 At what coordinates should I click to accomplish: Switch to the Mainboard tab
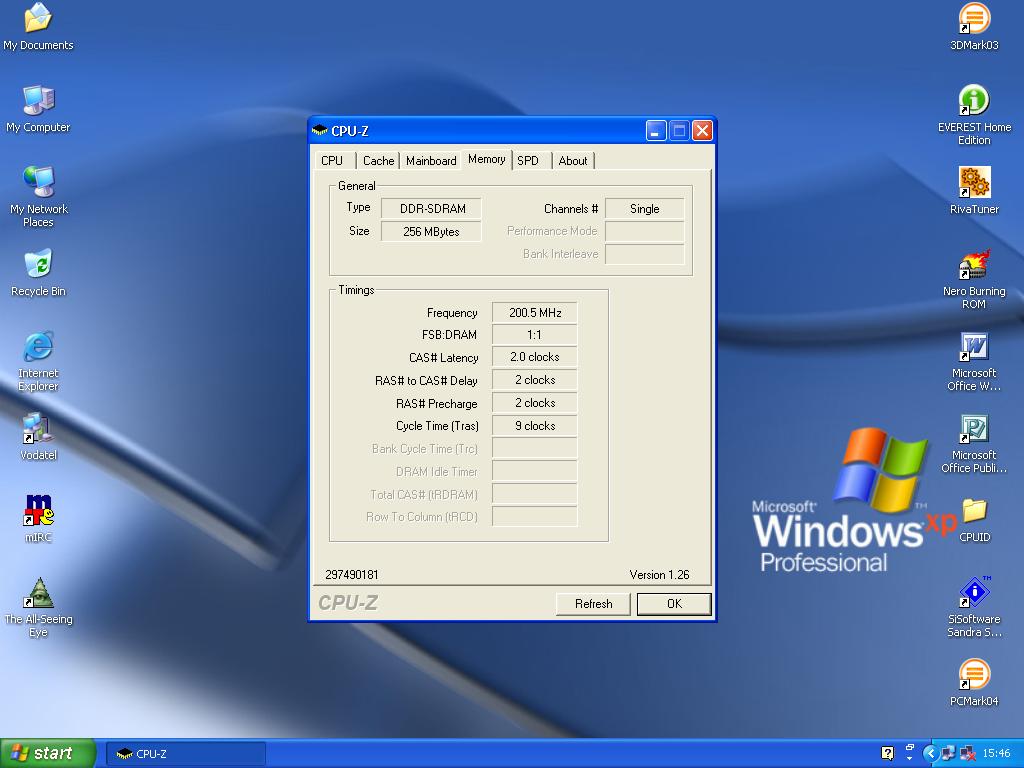pos(431,161)
